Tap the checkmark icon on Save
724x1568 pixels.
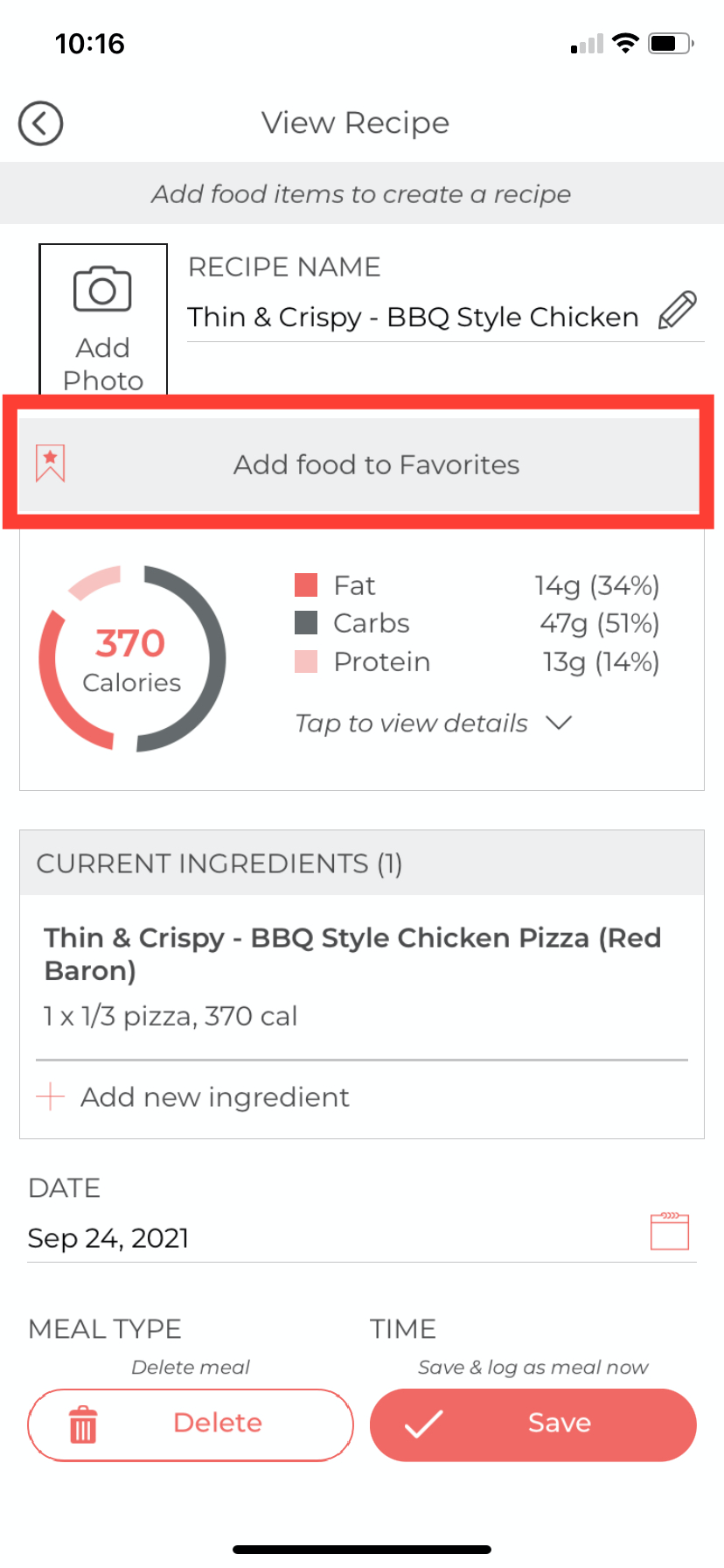[x=424, y=1424]
